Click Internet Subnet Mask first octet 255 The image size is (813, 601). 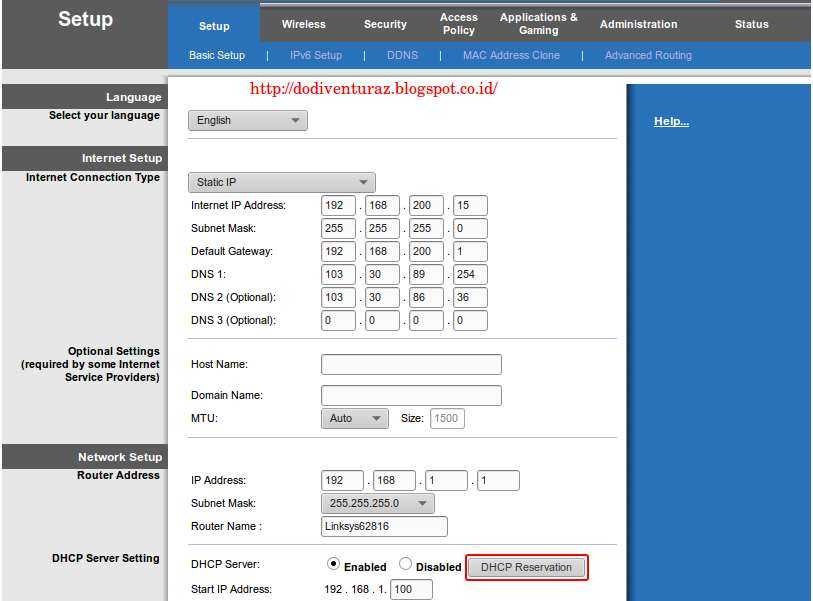tap(338, 228)
